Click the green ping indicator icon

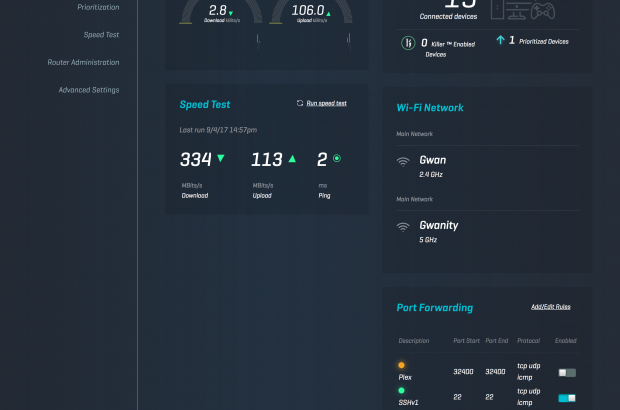click(337, 158)
